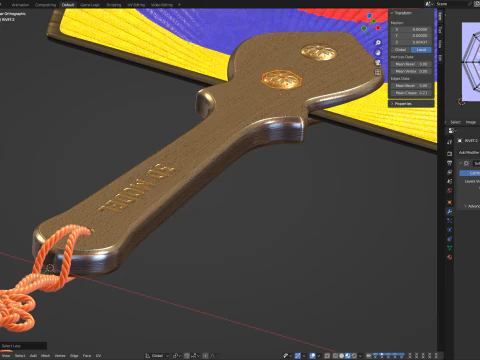The height and width of the screenshot is (360, 480).
Task: Open the Tool tab in viewport sidebar
Action: 440,30
